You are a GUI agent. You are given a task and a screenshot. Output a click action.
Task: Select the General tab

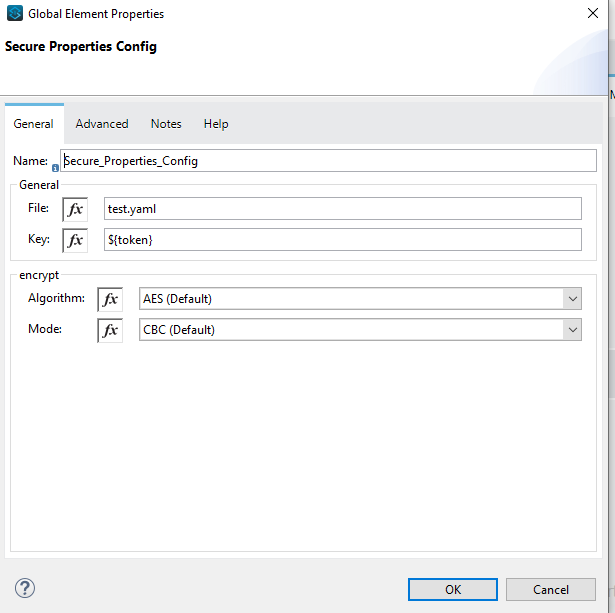coord(33,124)
